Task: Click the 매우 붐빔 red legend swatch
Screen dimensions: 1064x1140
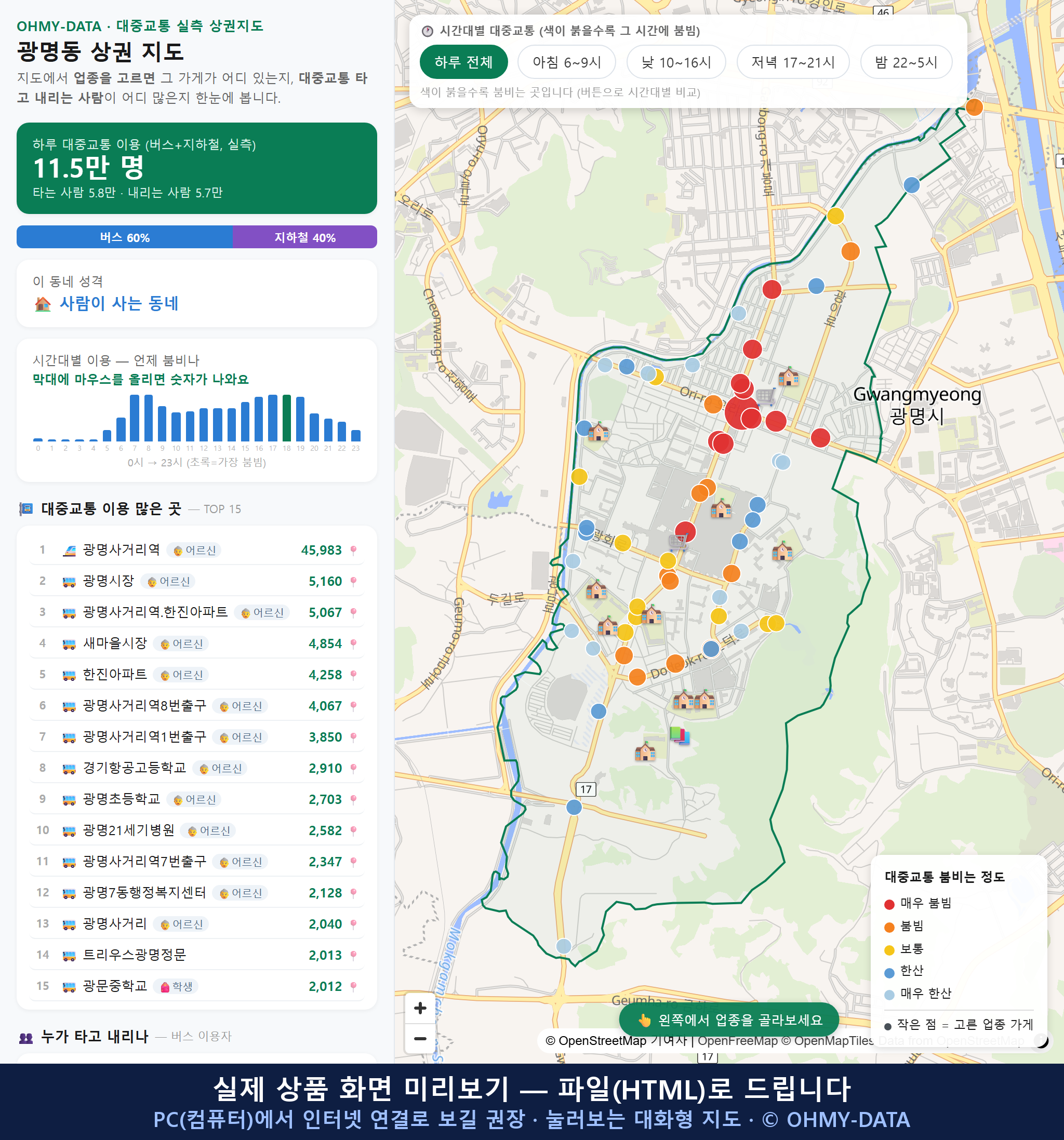Action: (889, 904)
